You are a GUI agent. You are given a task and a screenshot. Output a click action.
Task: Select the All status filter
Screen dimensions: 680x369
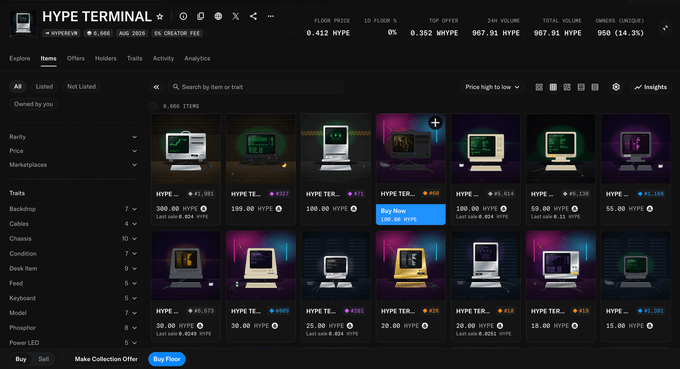coord(18,87)
